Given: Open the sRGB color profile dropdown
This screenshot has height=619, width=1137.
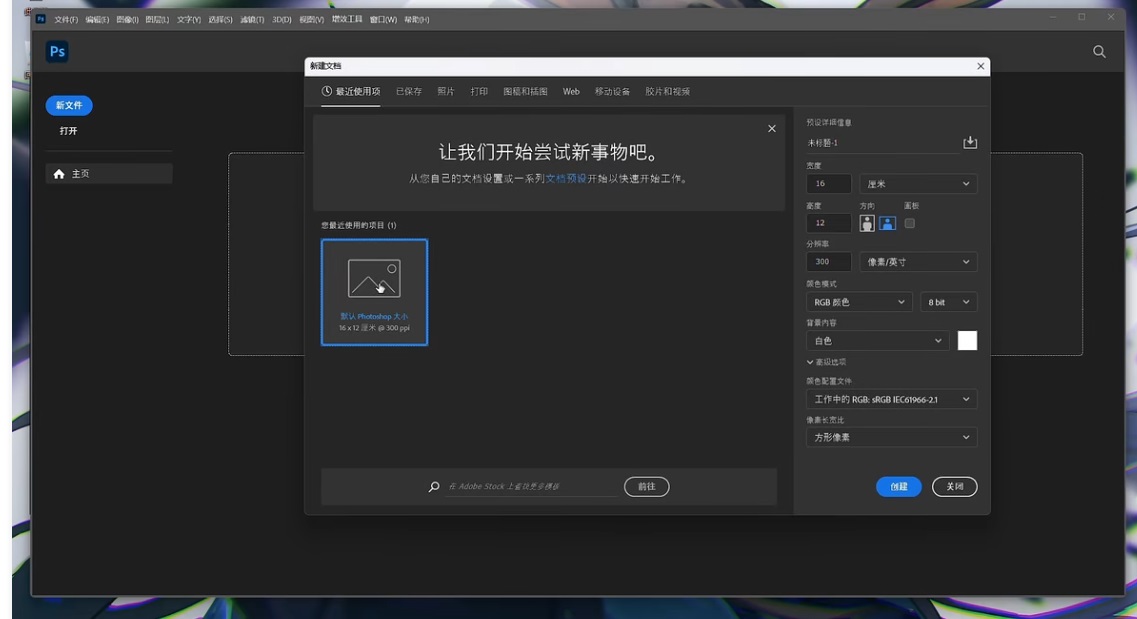Looking at the screenshot, I should [891, 399].
